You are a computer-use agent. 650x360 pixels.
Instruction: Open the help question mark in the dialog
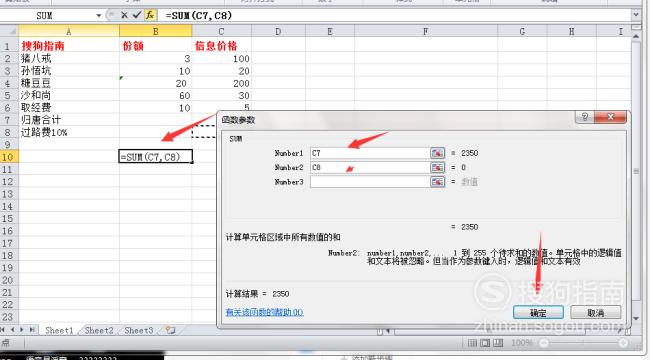pos(585,117)
